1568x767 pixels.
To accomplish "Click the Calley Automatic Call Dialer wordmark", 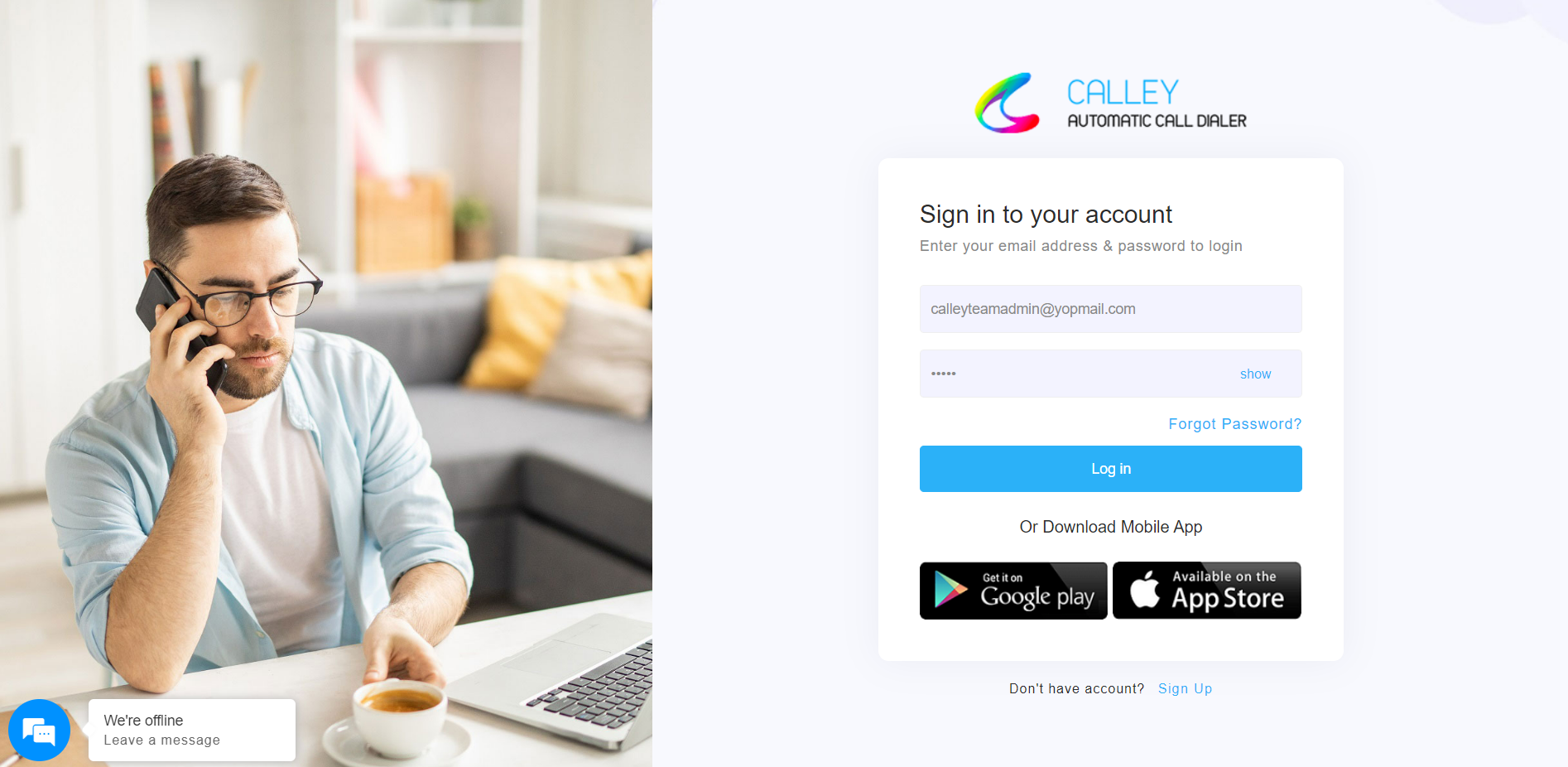I will (1157, 103).
